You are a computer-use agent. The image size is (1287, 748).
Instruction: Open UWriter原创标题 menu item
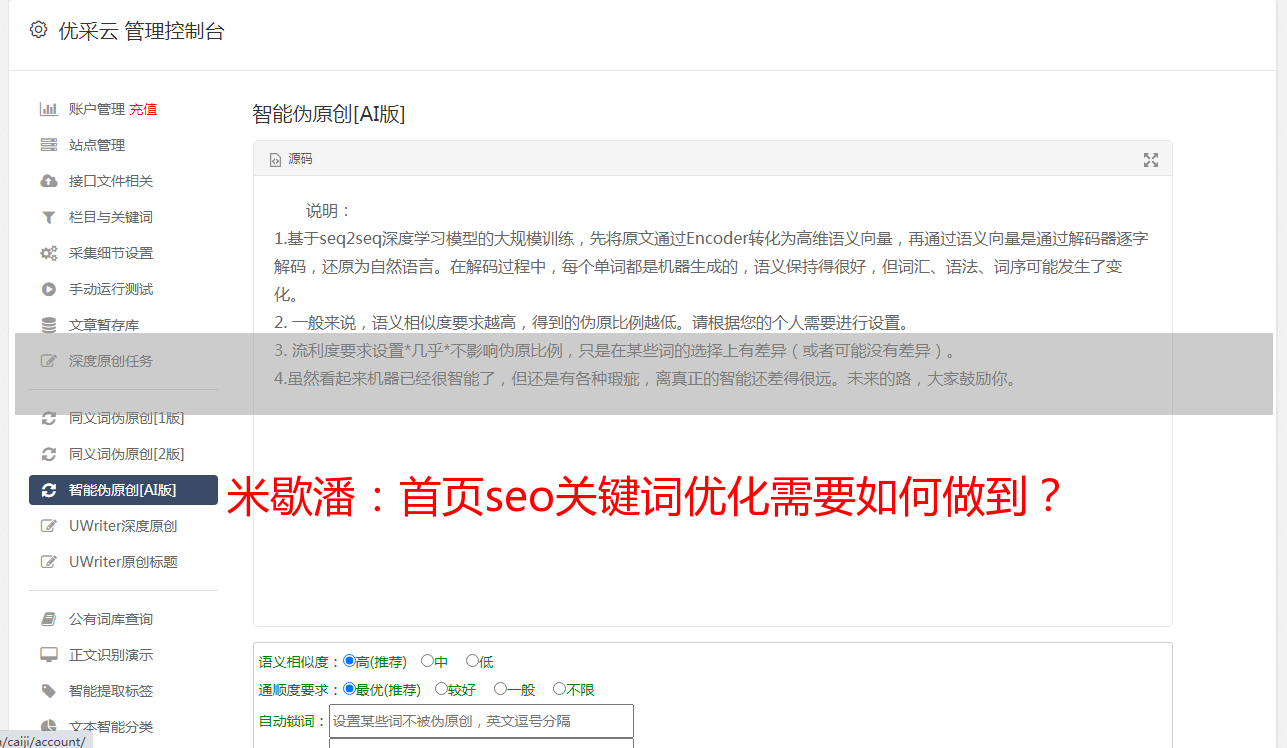pos(123,562)
